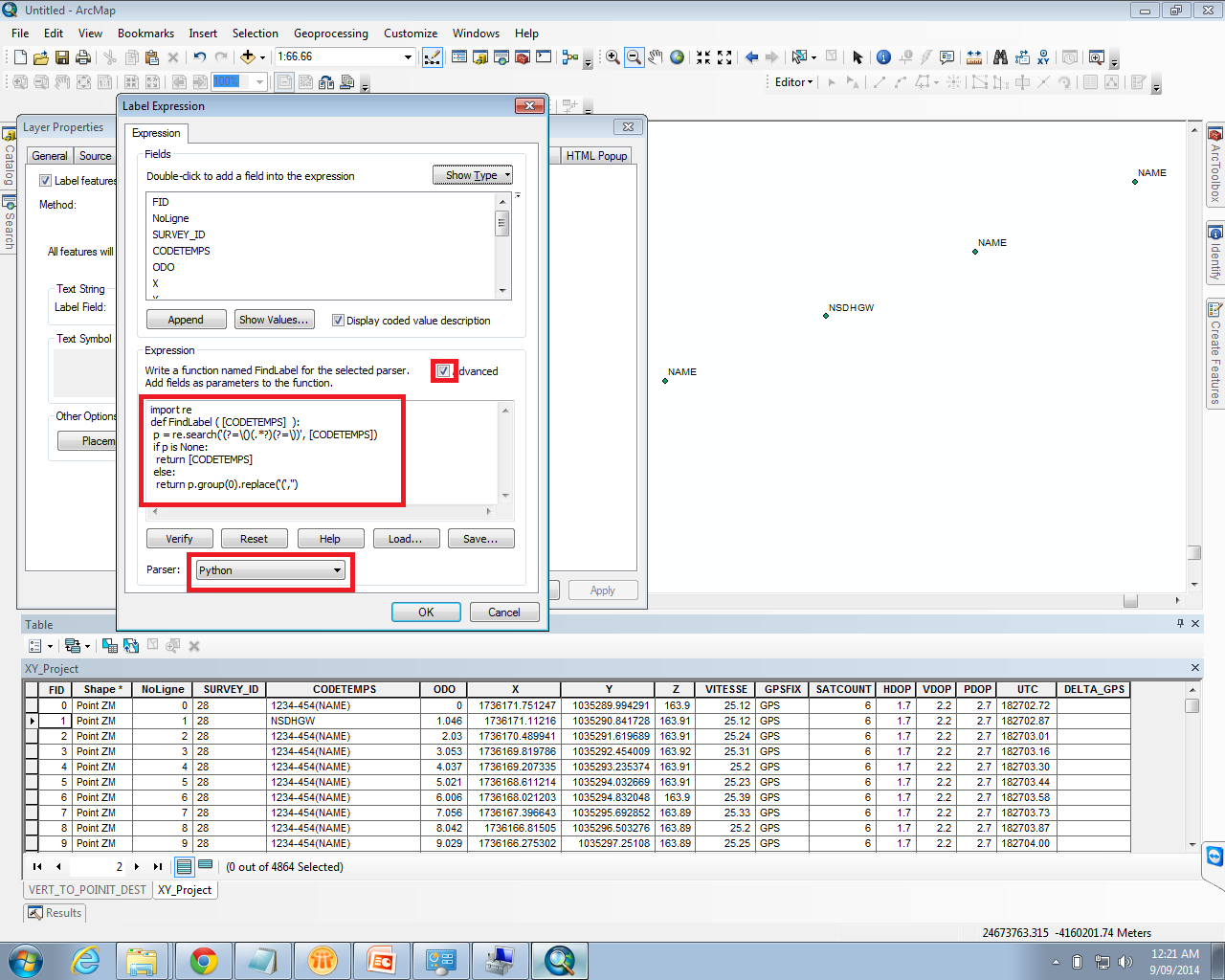
Task: Cancel the Label Expression dialog
Action: [504, 612]
